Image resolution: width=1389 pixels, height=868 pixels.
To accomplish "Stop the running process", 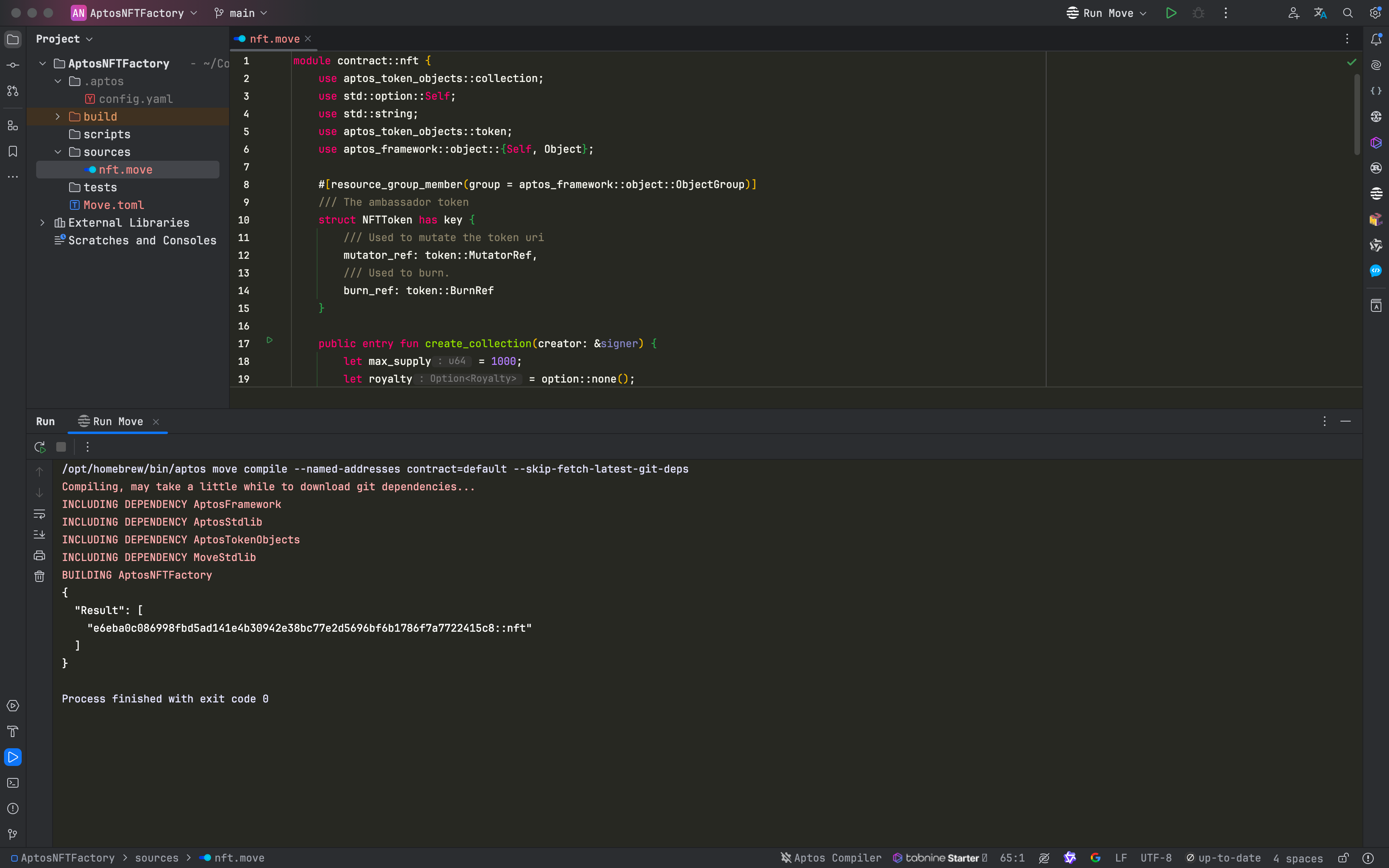I will coord(61,446).
